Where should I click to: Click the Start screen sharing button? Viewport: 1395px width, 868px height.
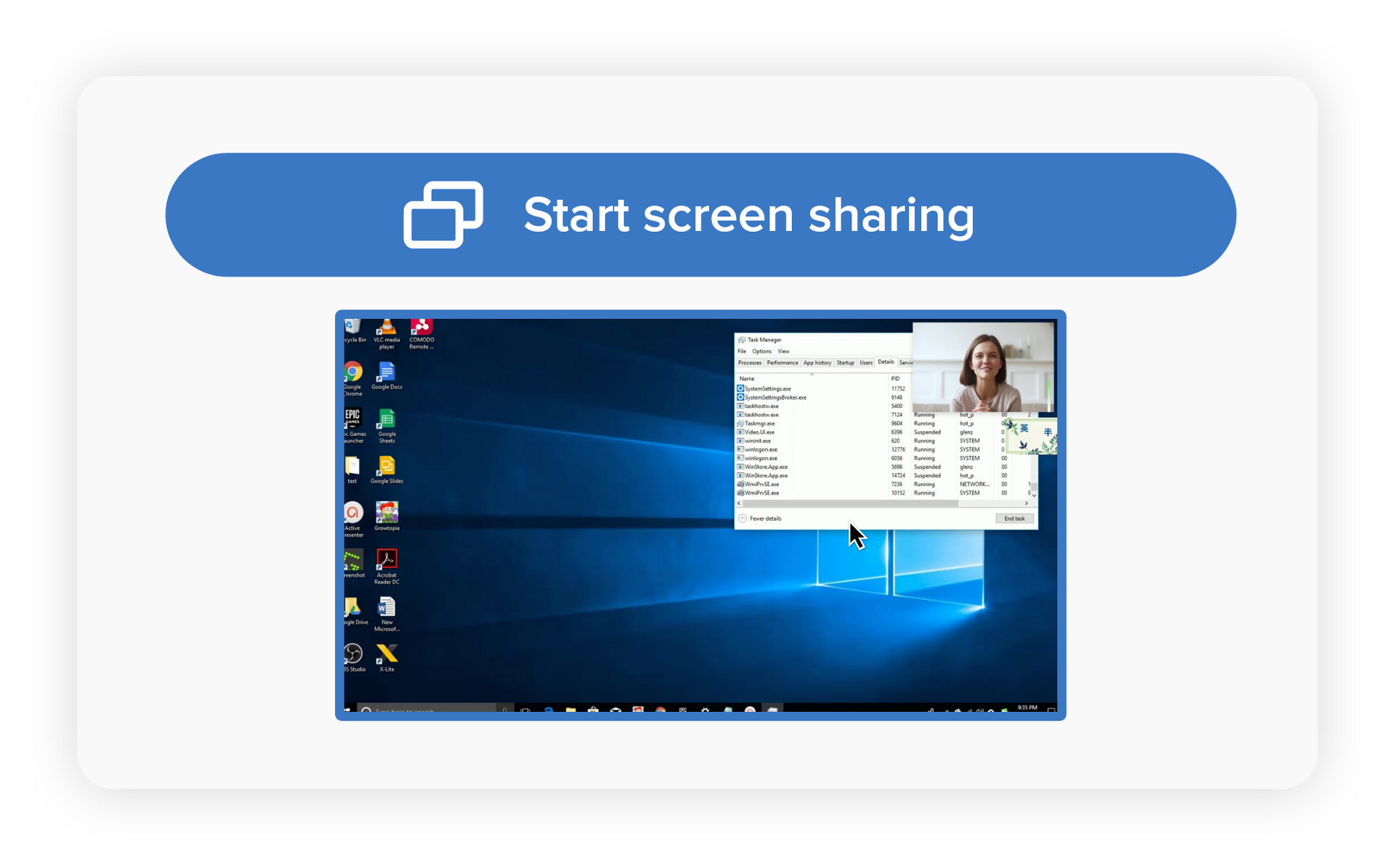click(700, 215)
